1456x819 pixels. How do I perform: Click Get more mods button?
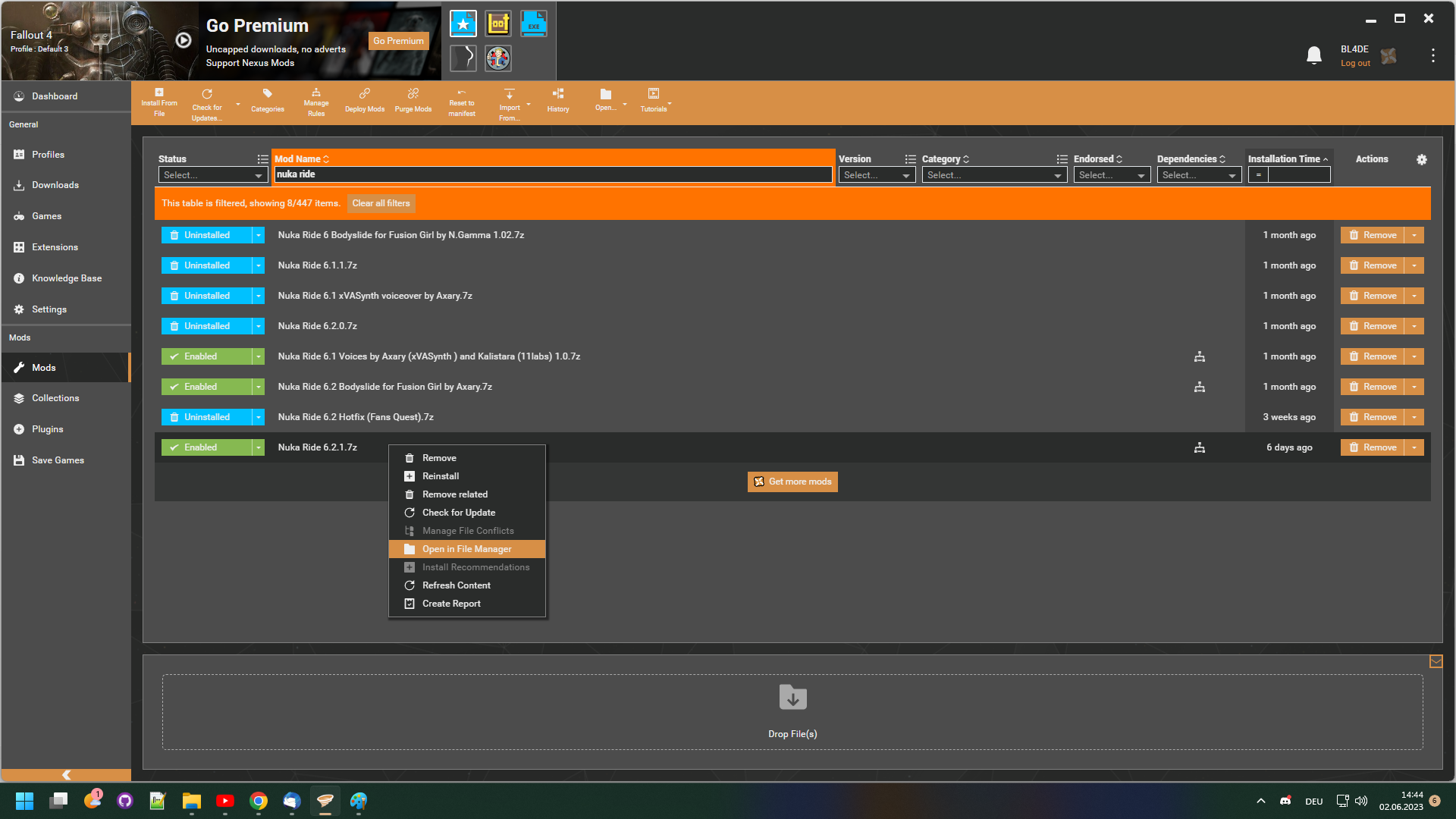(x=792, y=482)
